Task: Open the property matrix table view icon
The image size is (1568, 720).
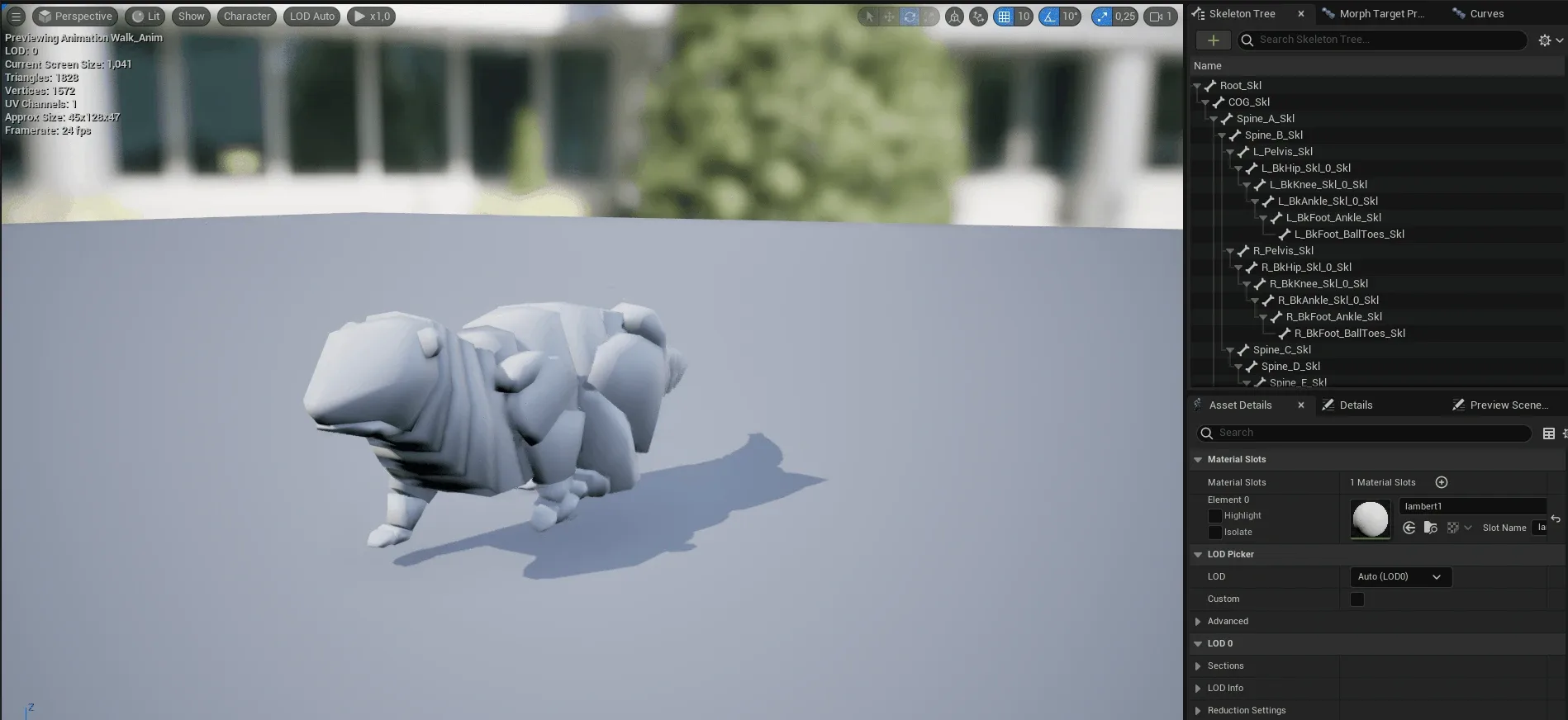Action: [x=1549, y=433]
